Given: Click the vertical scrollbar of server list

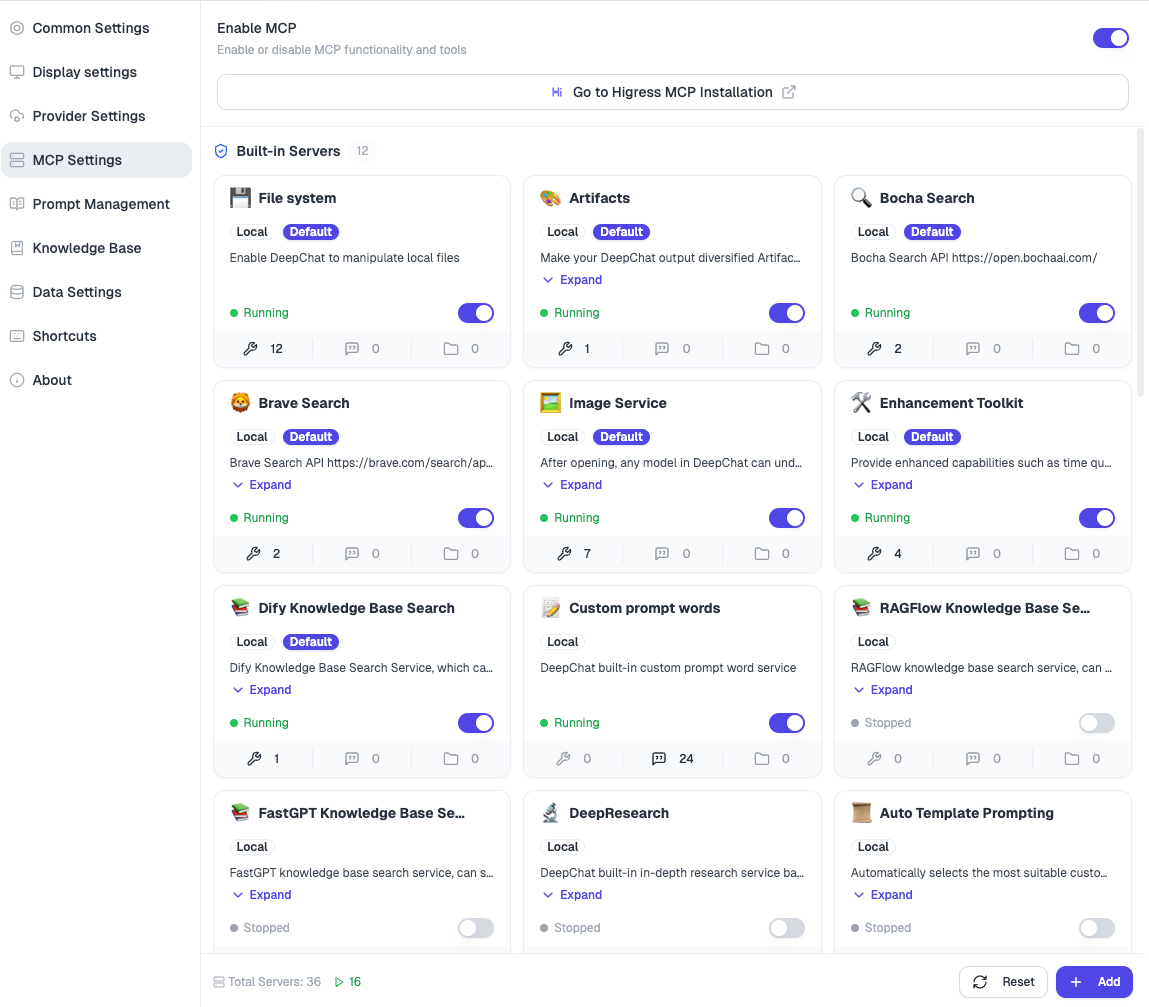Looking at the screenshot, I should 1139,262.
